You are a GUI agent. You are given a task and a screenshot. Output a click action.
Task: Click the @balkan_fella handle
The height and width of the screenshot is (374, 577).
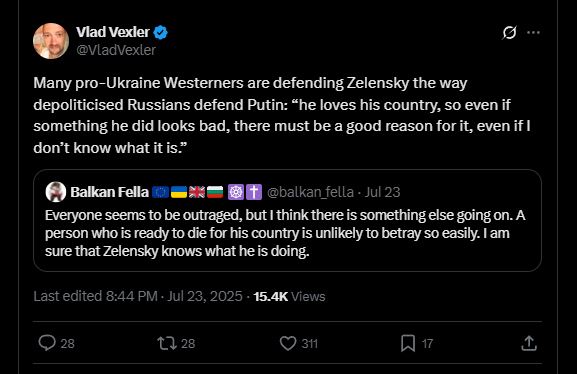click(x=310, y=192)
